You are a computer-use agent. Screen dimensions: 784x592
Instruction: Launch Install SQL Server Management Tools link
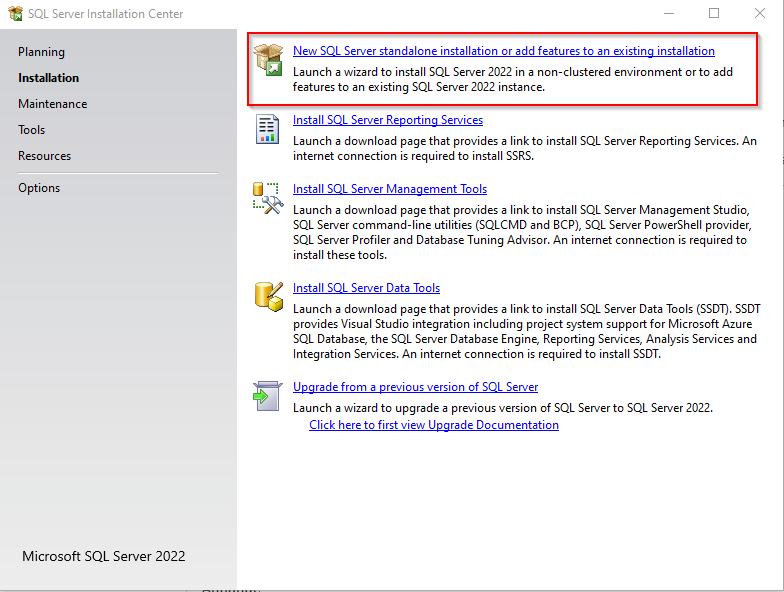click(389, 189)
